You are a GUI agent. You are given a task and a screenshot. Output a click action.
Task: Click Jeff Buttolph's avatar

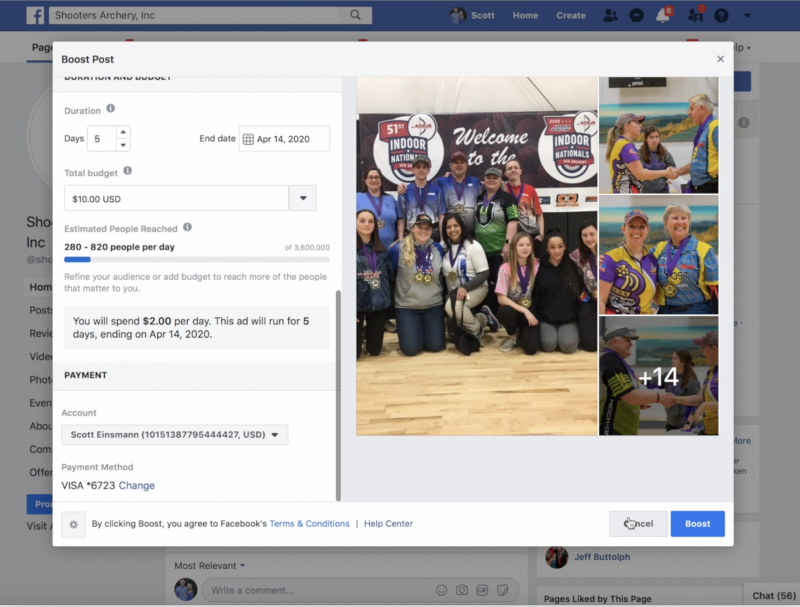[557, 557]
